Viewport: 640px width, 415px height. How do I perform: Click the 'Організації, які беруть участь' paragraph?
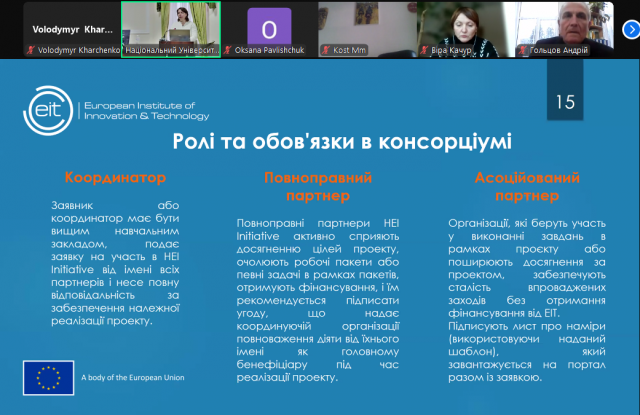point(527,268)
